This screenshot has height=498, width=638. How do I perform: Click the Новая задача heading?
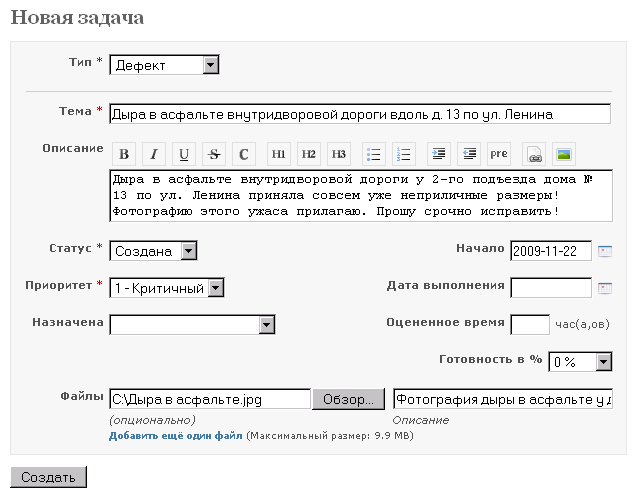click(77, 18)
